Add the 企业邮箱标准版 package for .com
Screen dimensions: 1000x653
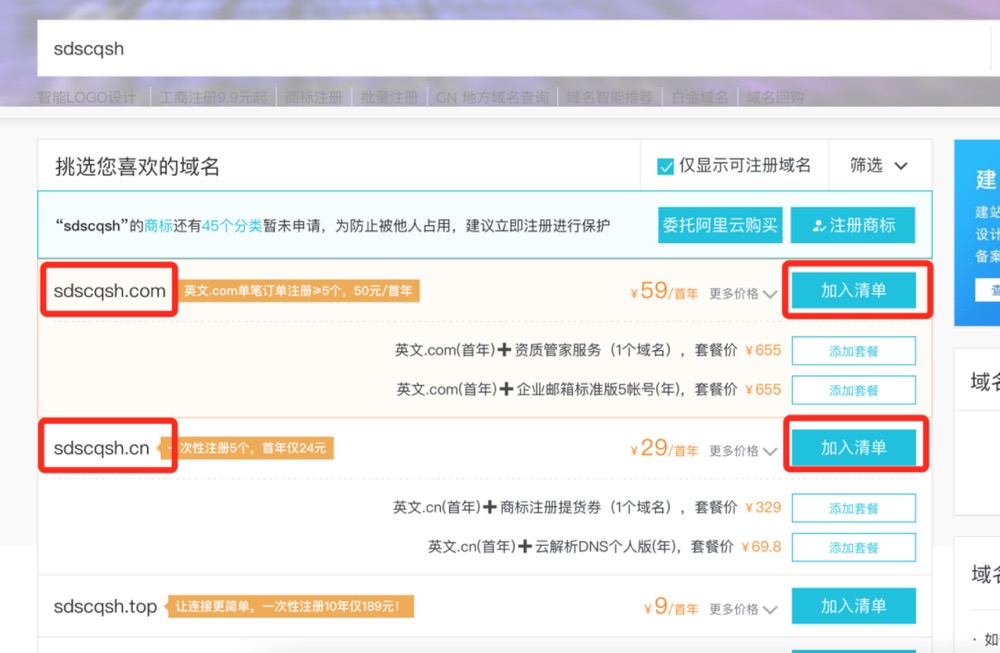click(x=853, y=389)
